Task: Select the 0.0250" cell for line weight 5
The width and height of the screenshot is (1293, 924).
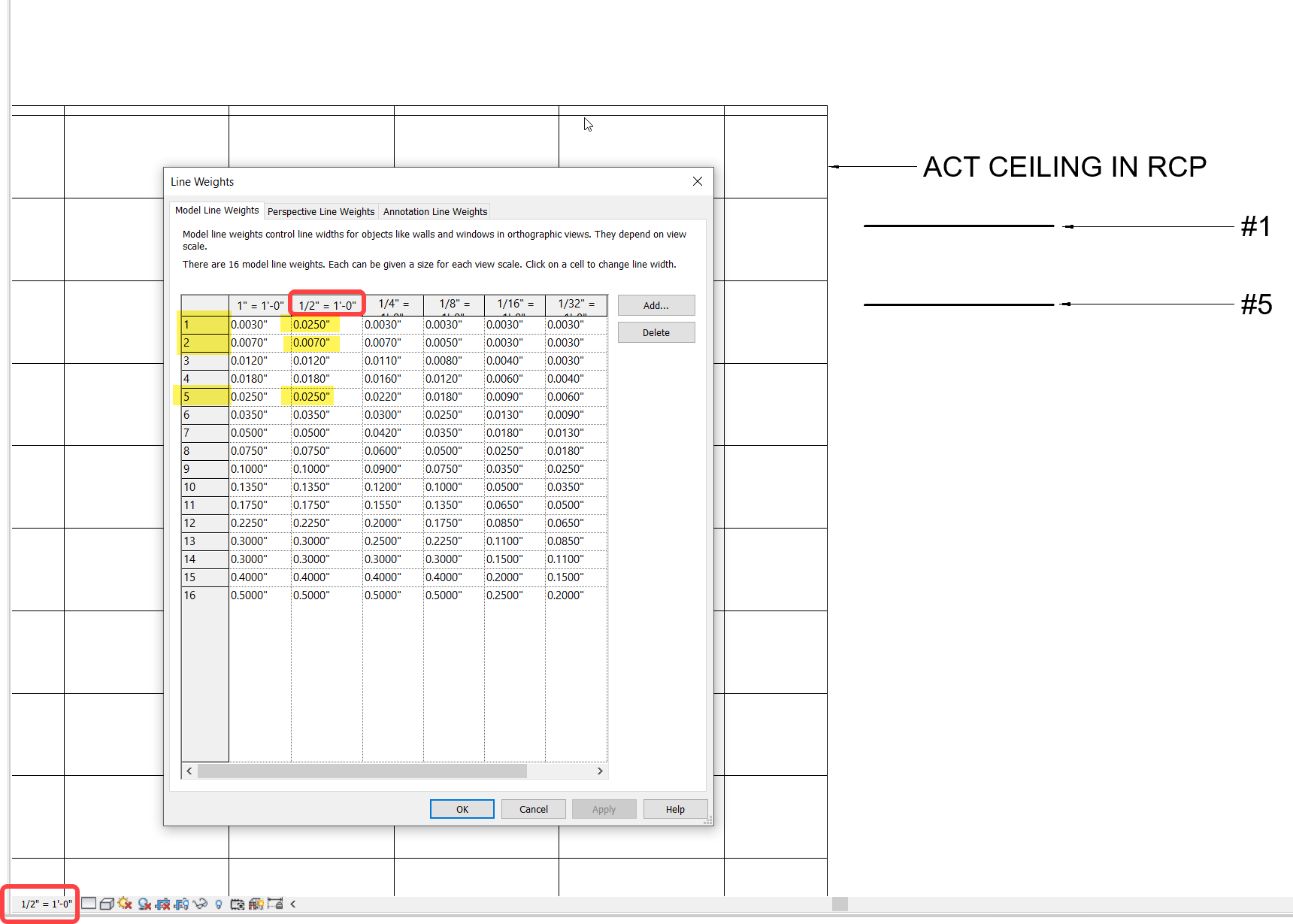Action: point(310,396)
